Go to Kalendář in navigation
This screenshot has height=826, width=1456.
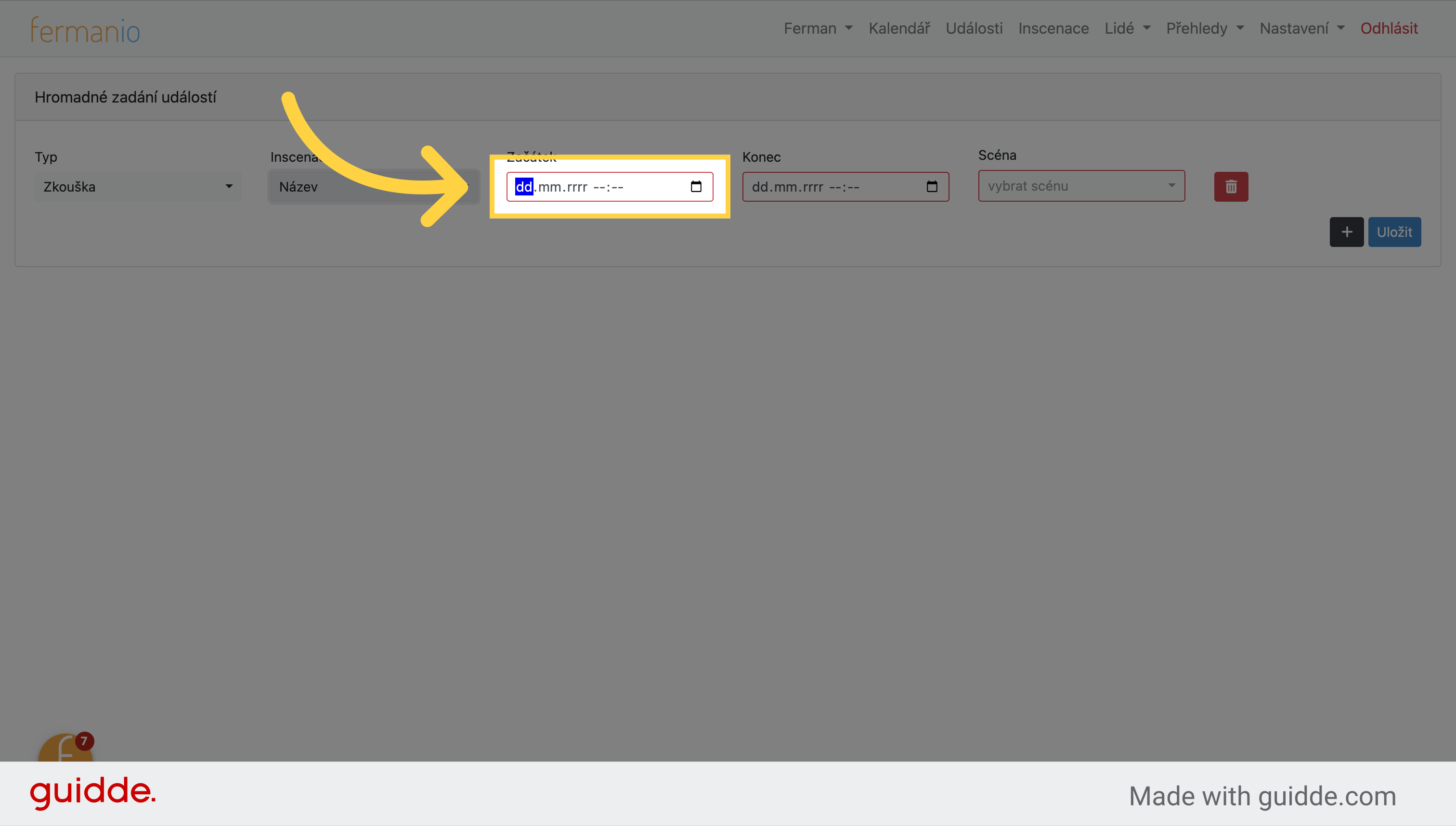tap(899, 28)
